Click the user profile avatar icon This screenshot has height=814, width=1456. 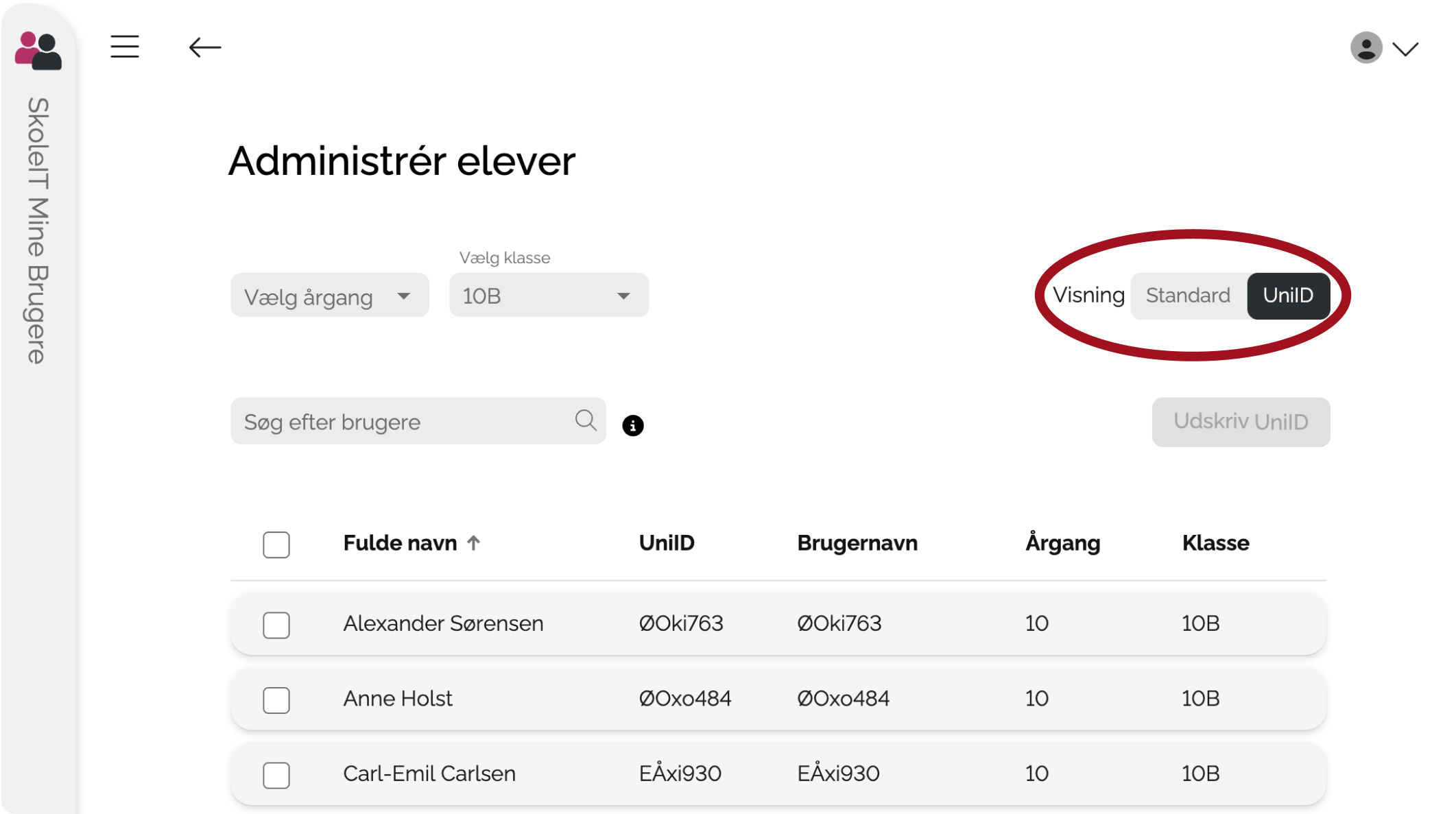pos(1365,48)
